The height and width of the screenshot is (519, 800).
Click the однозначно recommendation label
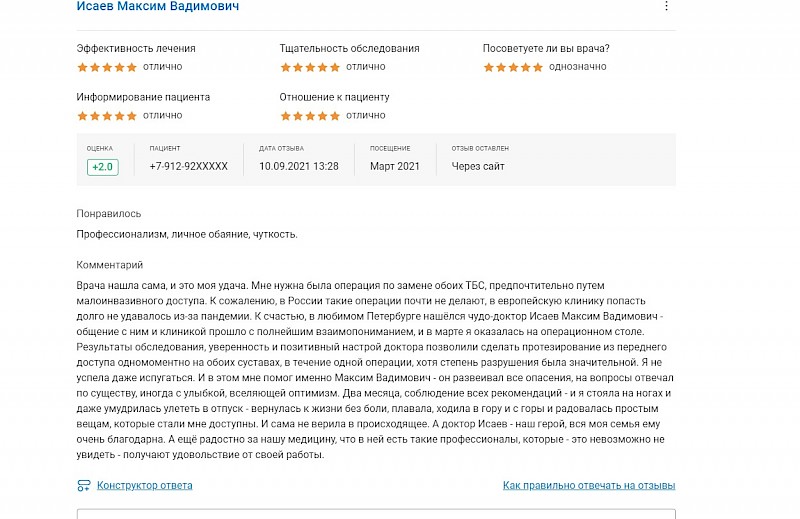point(578,67)
